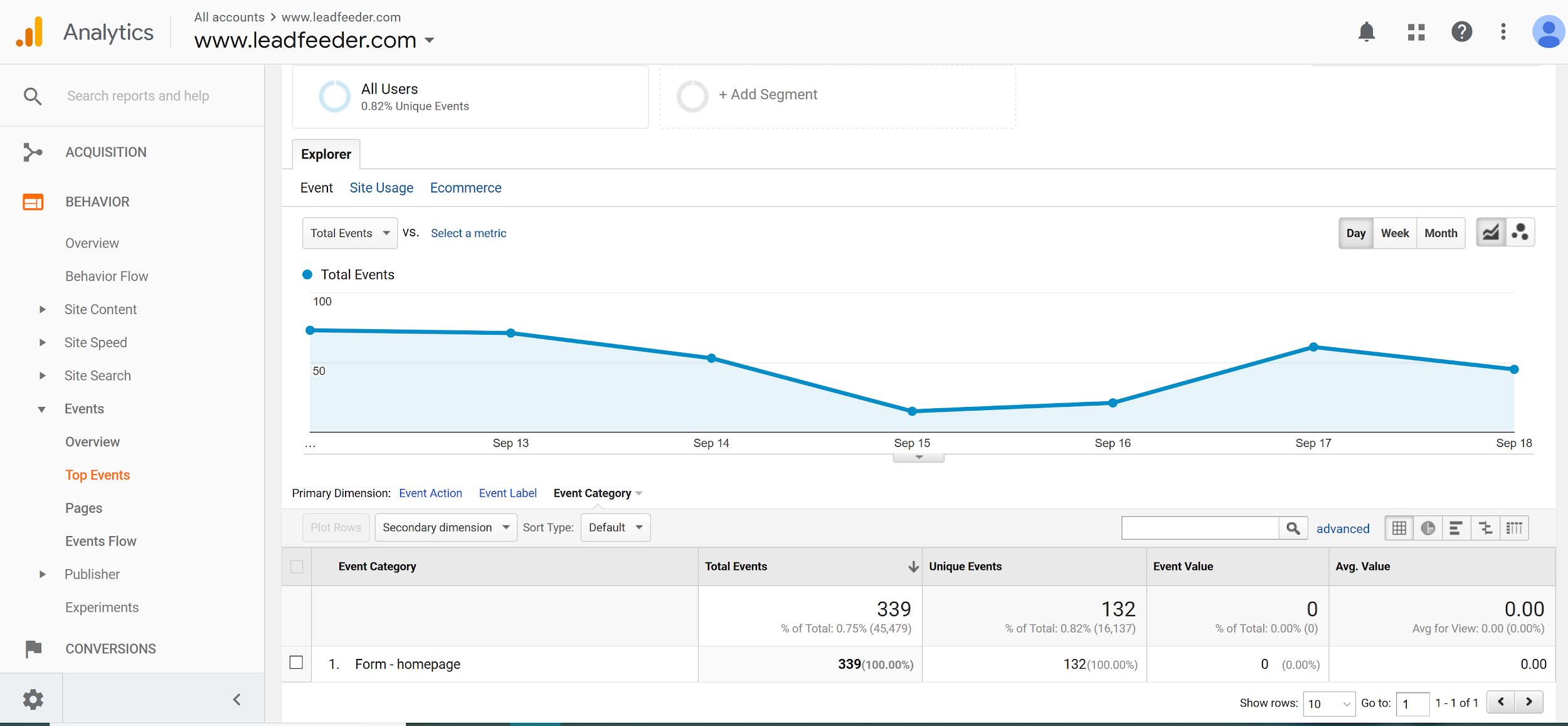Viewport: 1568px width, 726px height.
Task: Open the Show rows dropdown
Action: click(1328, 703)
